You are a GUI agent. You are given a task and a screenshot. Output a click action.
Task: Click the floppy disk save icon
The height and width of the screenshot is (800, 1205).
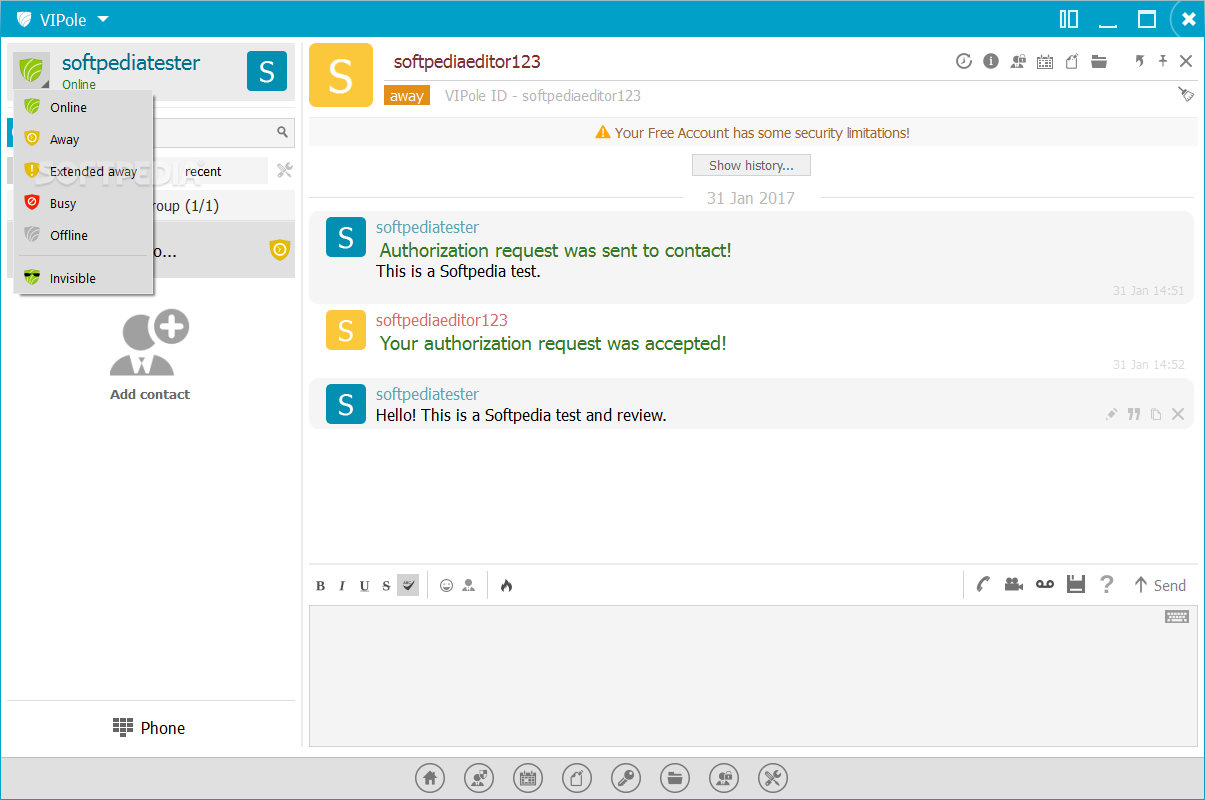pyautogui.click(x=1076, y=585)
